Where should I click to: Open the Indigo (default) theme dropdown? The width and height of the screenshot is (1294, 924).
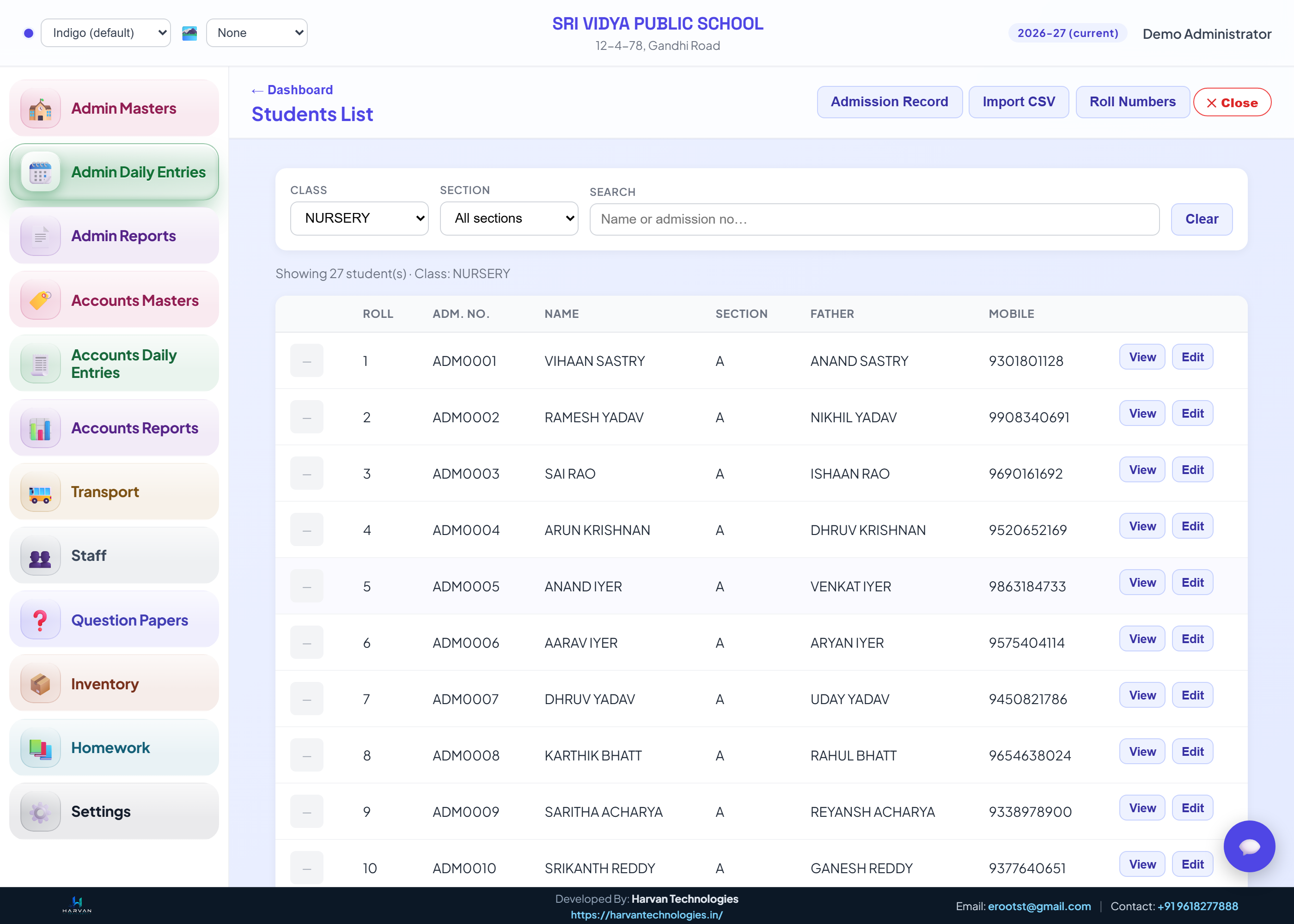coord(106,33)
